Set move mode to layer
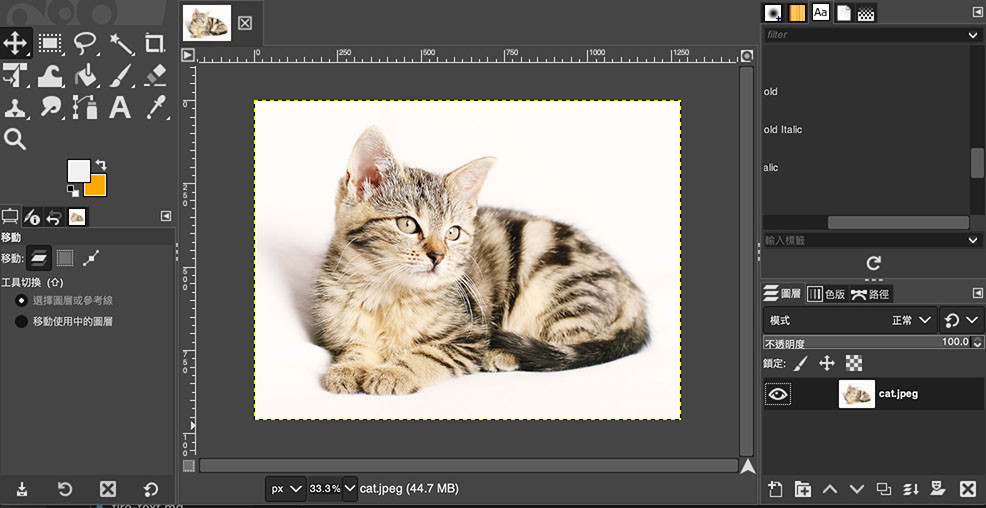 click(x=39, y=257)
